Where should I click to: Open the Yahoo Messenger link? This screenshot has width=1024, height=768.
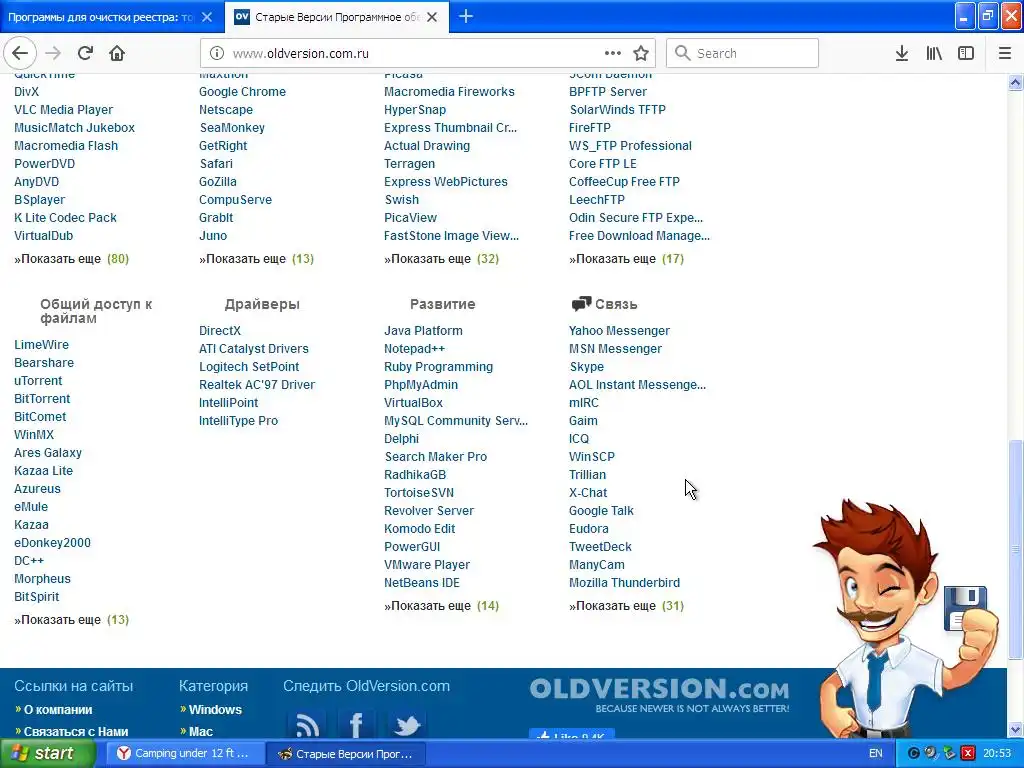point(619,330)
